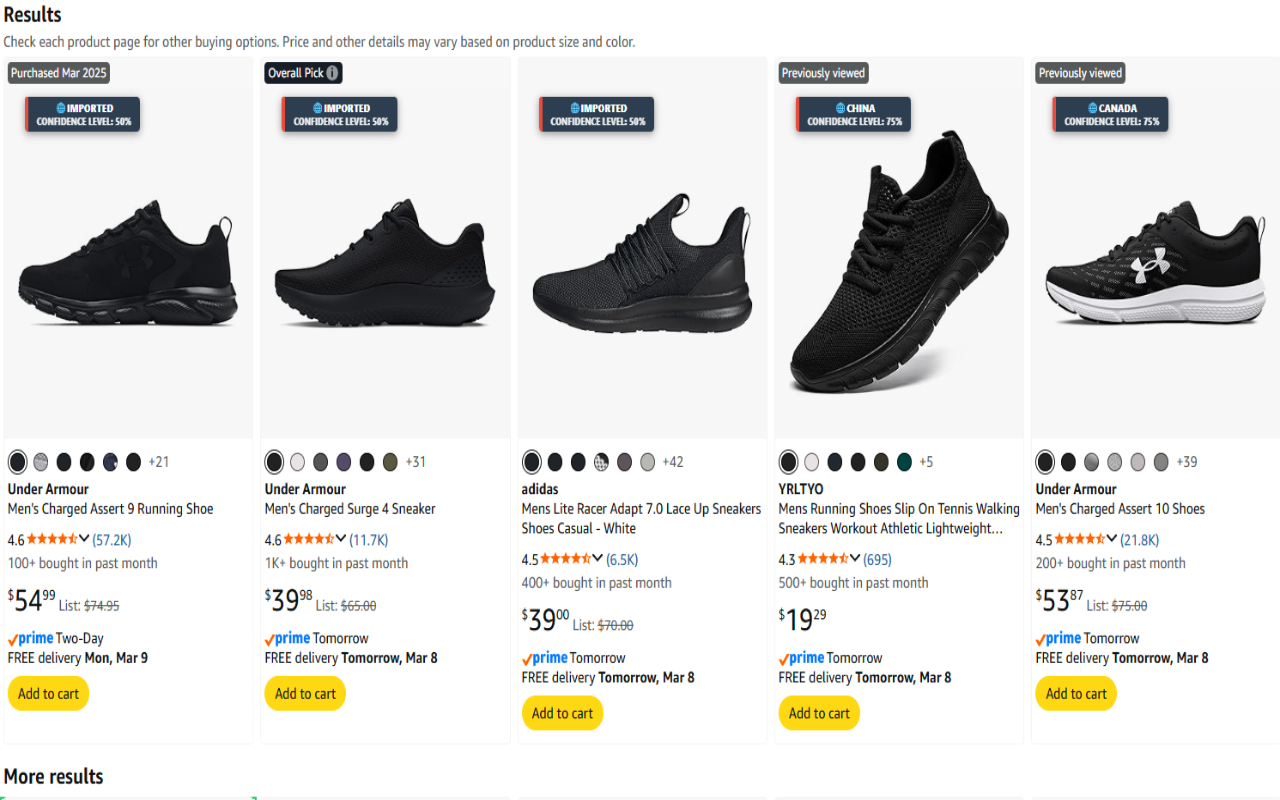
Task: Open the rating dropdown arrow for Charged Surge 4
Action: (341, 540)
